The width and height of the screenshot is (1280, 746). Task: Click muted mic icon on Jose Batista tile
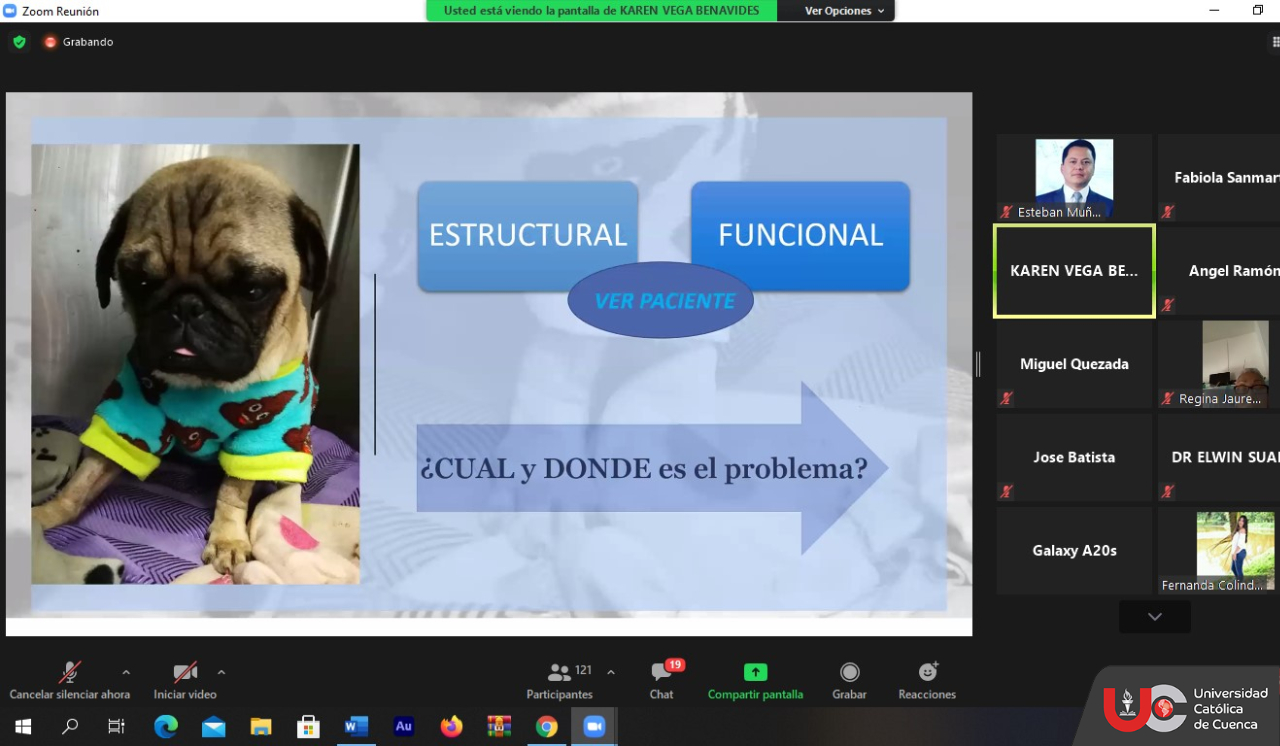[1006, 491]
